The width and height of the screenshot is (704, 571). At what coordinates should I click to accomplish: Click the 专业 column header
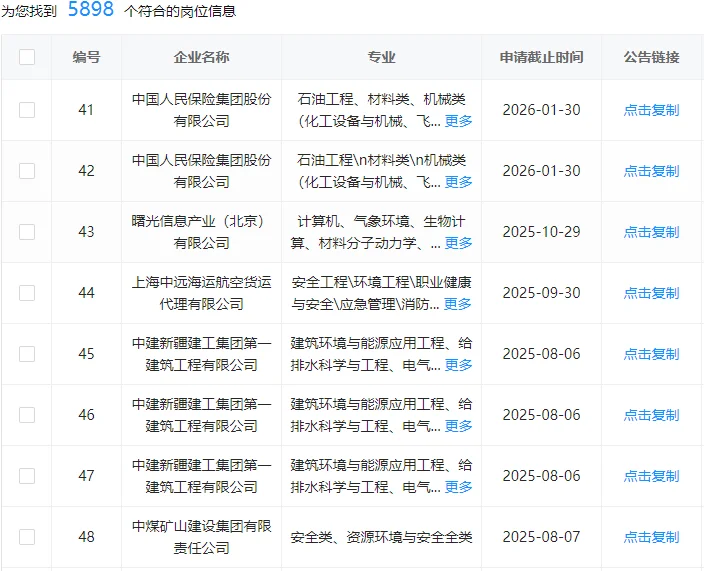[x=381, y=57]
